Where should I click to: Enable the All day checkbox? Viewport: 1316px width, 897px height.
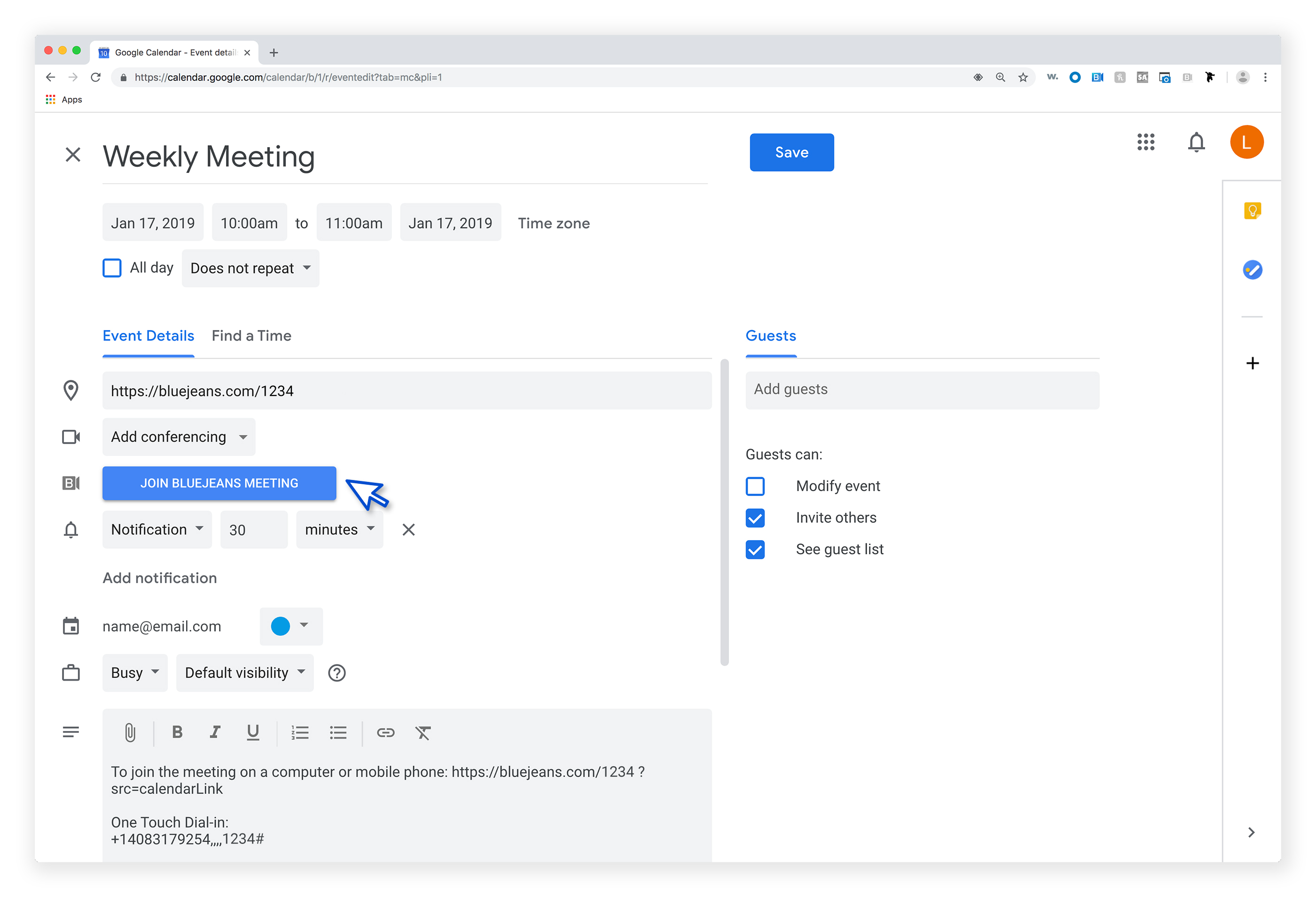(x=111, y=268)
